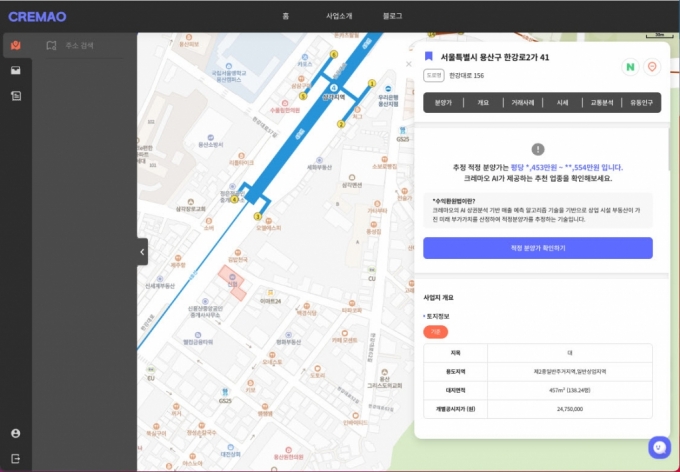Go to 홈 in top navigation
Viewport: 680px width, 472px height.
(x=285, y=16)
